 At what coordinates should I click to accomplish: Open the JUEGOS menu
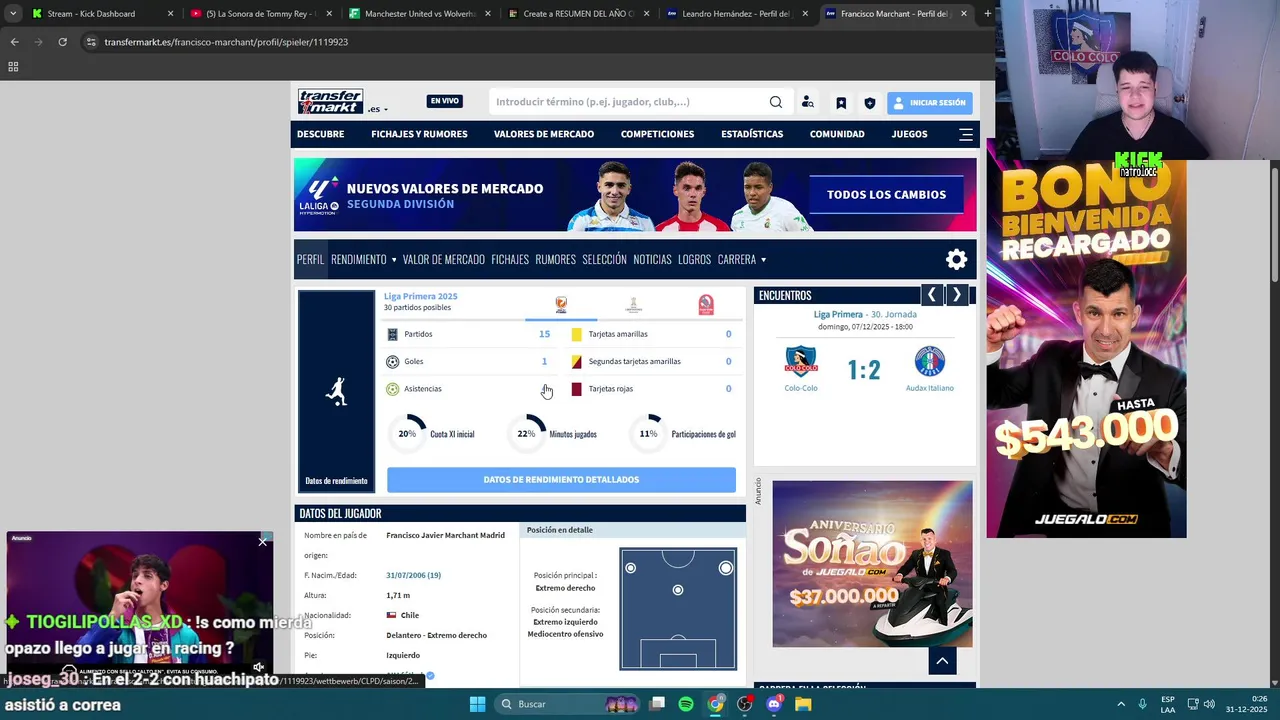(910, 134)
